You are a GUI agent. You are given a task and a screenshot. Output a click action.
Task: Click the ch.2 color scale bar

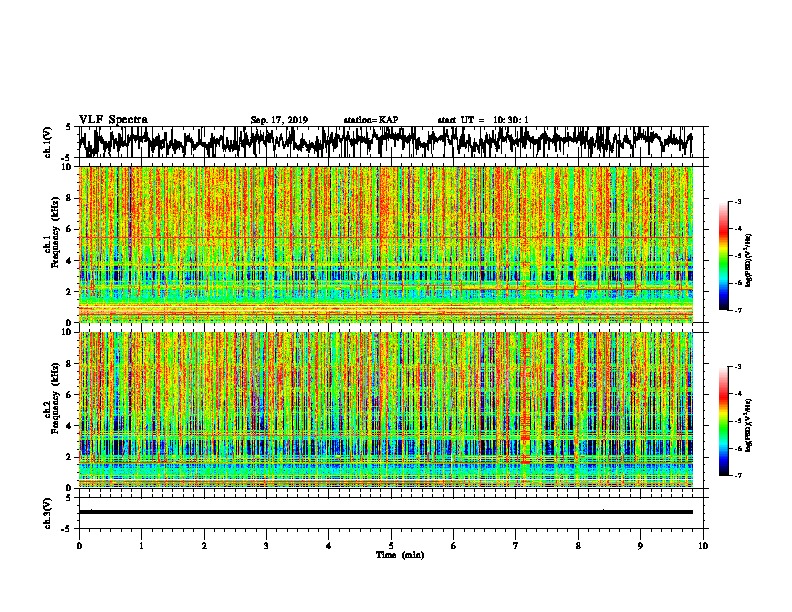(723, 421)
